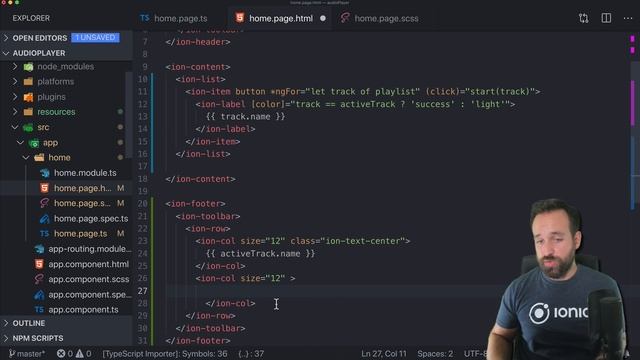Screen dimensions: 640x360
Task: Click the plugins folder icon
Action: pyautogui.click(x=28, y=97)
